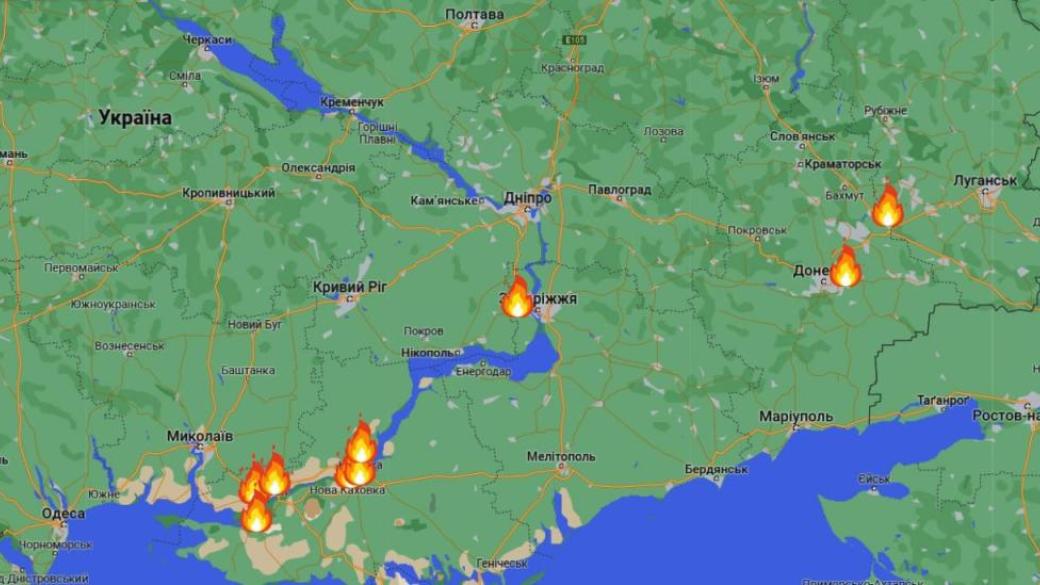
Task: Click the fire icon on Donetsk
Action: pyautogui.click(x=846, y=266)
